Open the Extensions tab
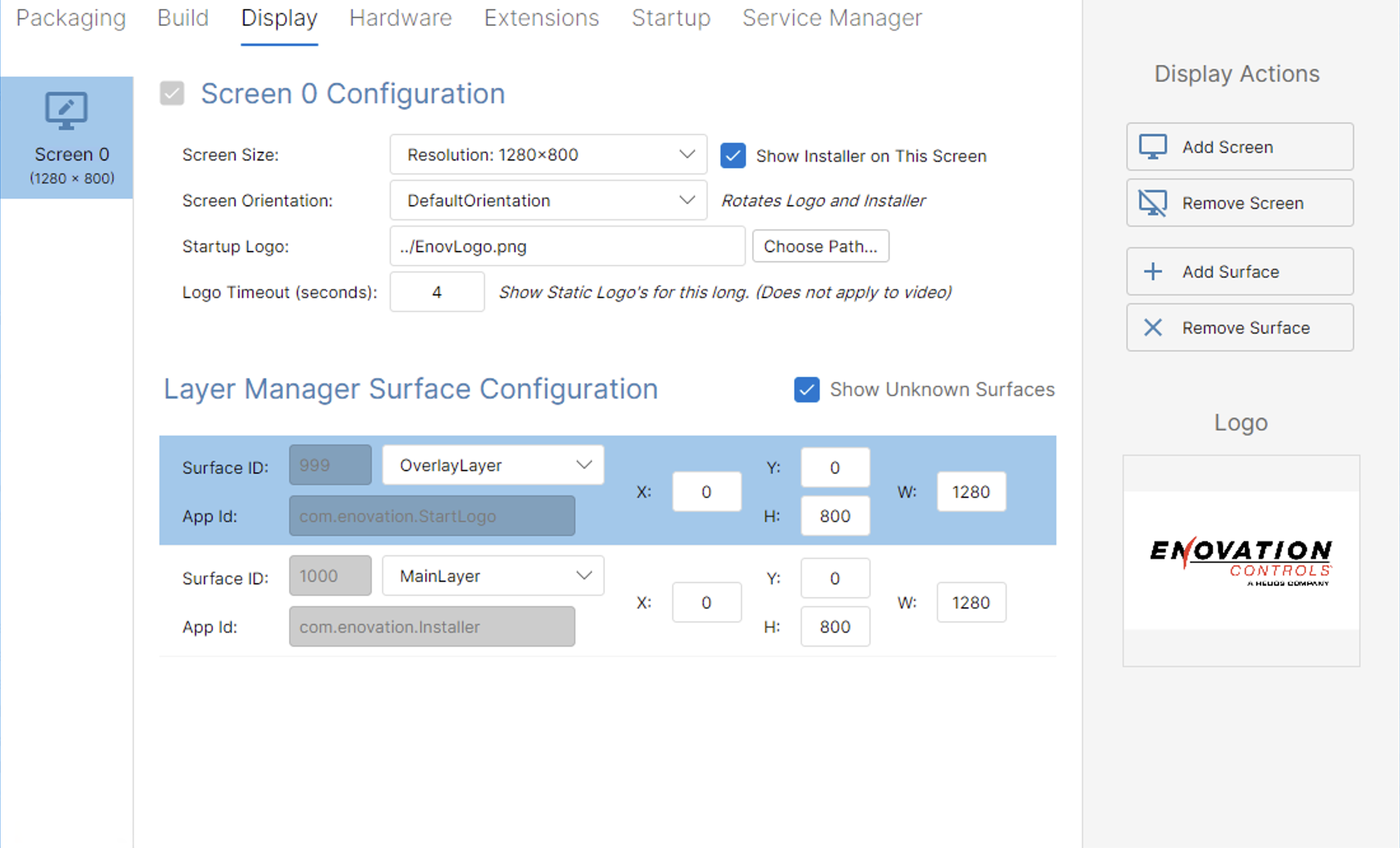This screenshot has width=1400, height=848. coord(542,18)
